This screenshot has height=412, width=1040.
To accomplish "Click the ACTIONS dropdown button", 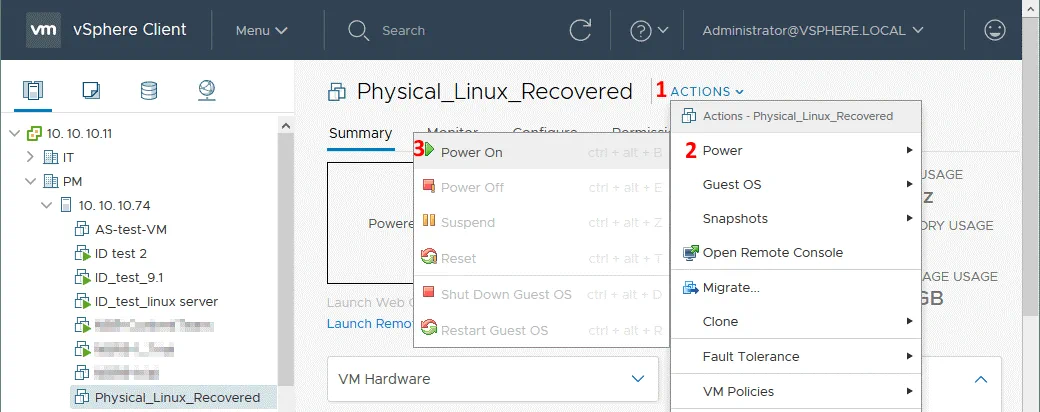I will click(708, 92).
